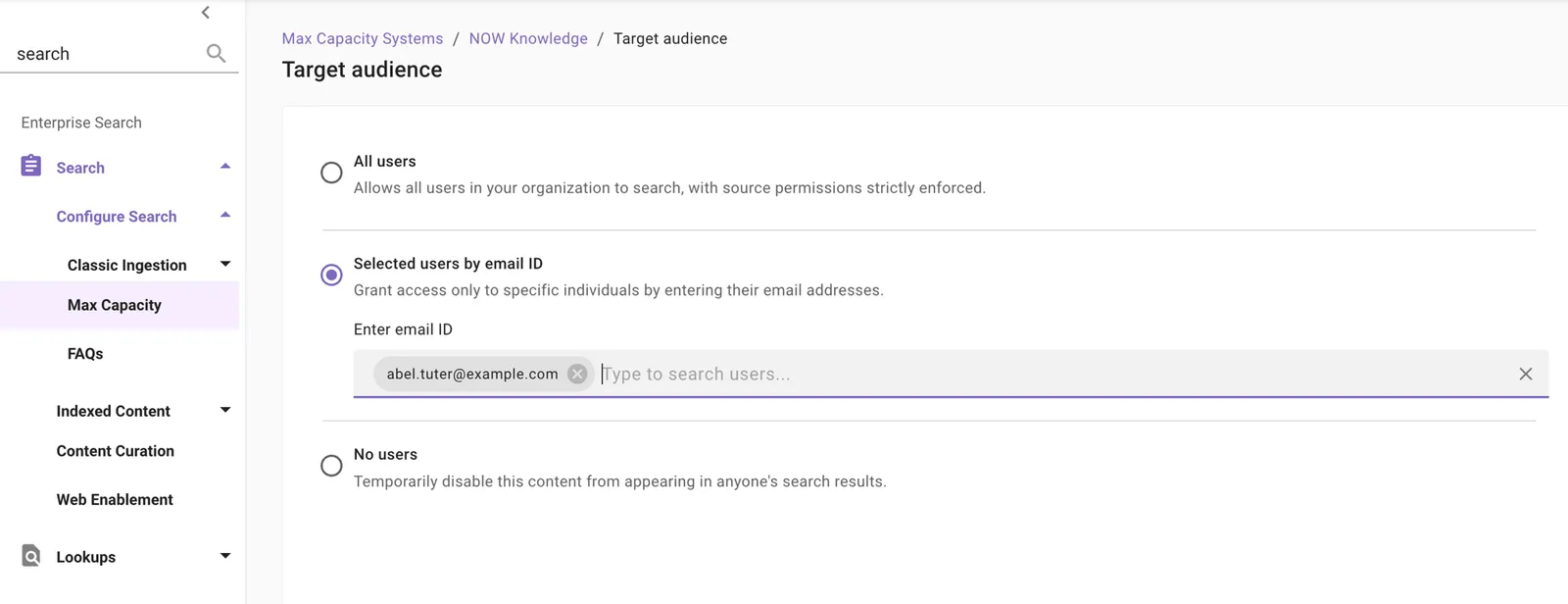Collapse the Configure Search arrow
Viewport: 1568px width, 604px height.
(225, 216)
